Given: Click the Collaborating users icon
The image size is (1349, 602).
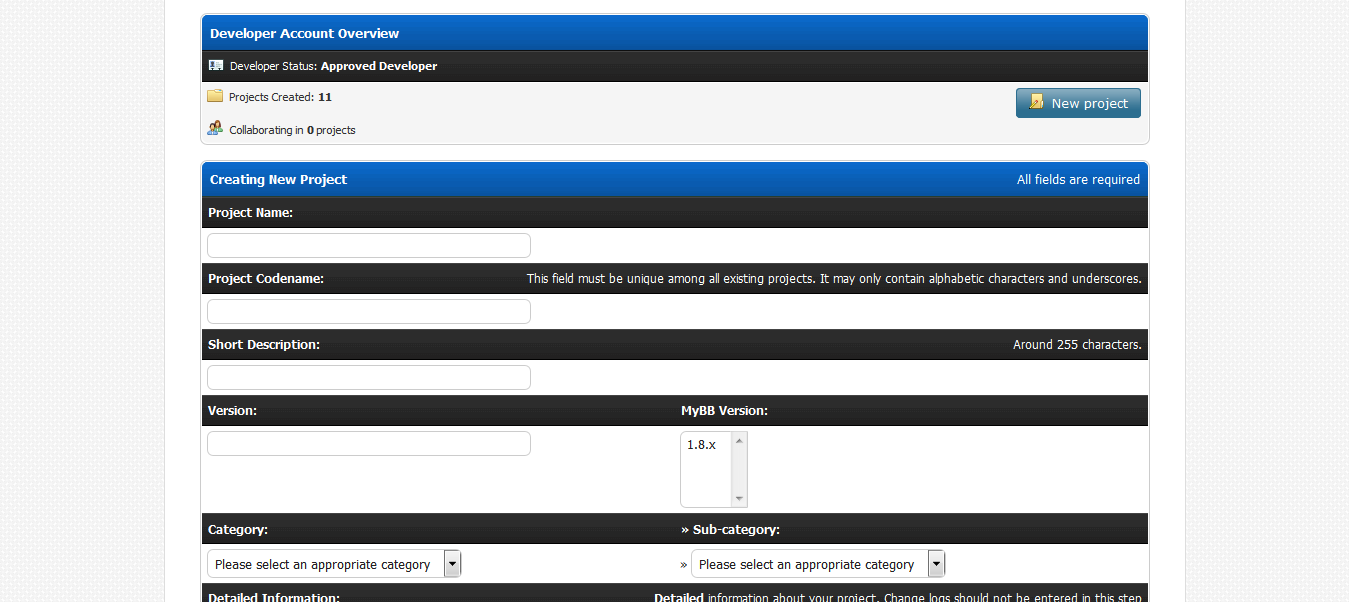Looking at the screenshot, I should click(x=215, y=128).
